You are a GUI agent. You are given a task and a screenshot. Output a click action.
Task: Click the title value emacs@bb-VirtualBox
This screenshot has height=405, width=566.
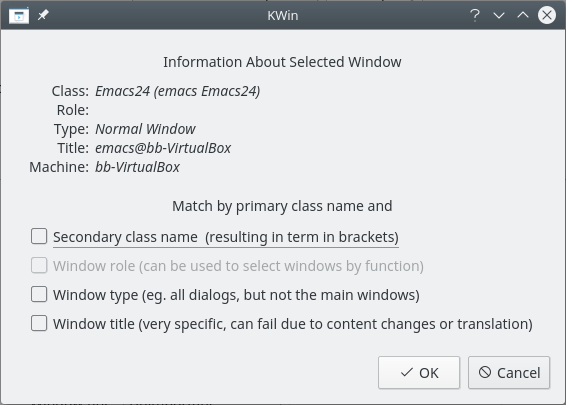[x=163, y=148]
